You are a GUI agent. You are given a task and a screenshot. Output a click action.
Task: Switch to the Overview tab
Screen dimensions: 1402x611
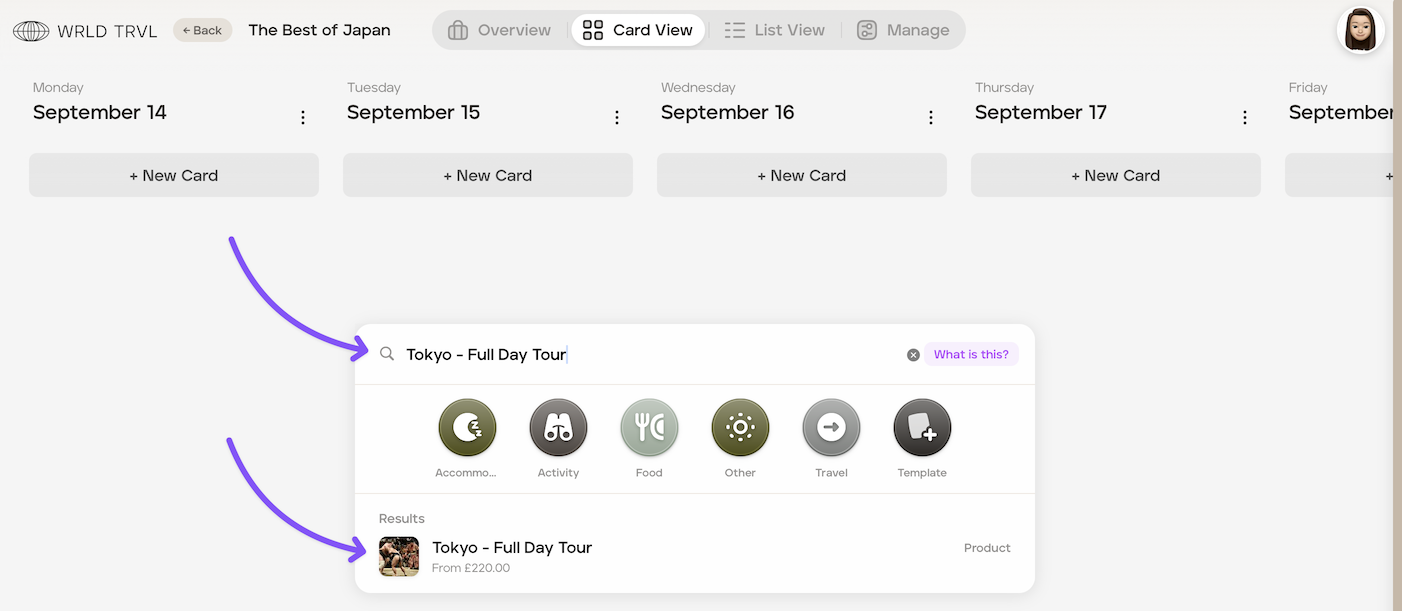pos(499,30)
